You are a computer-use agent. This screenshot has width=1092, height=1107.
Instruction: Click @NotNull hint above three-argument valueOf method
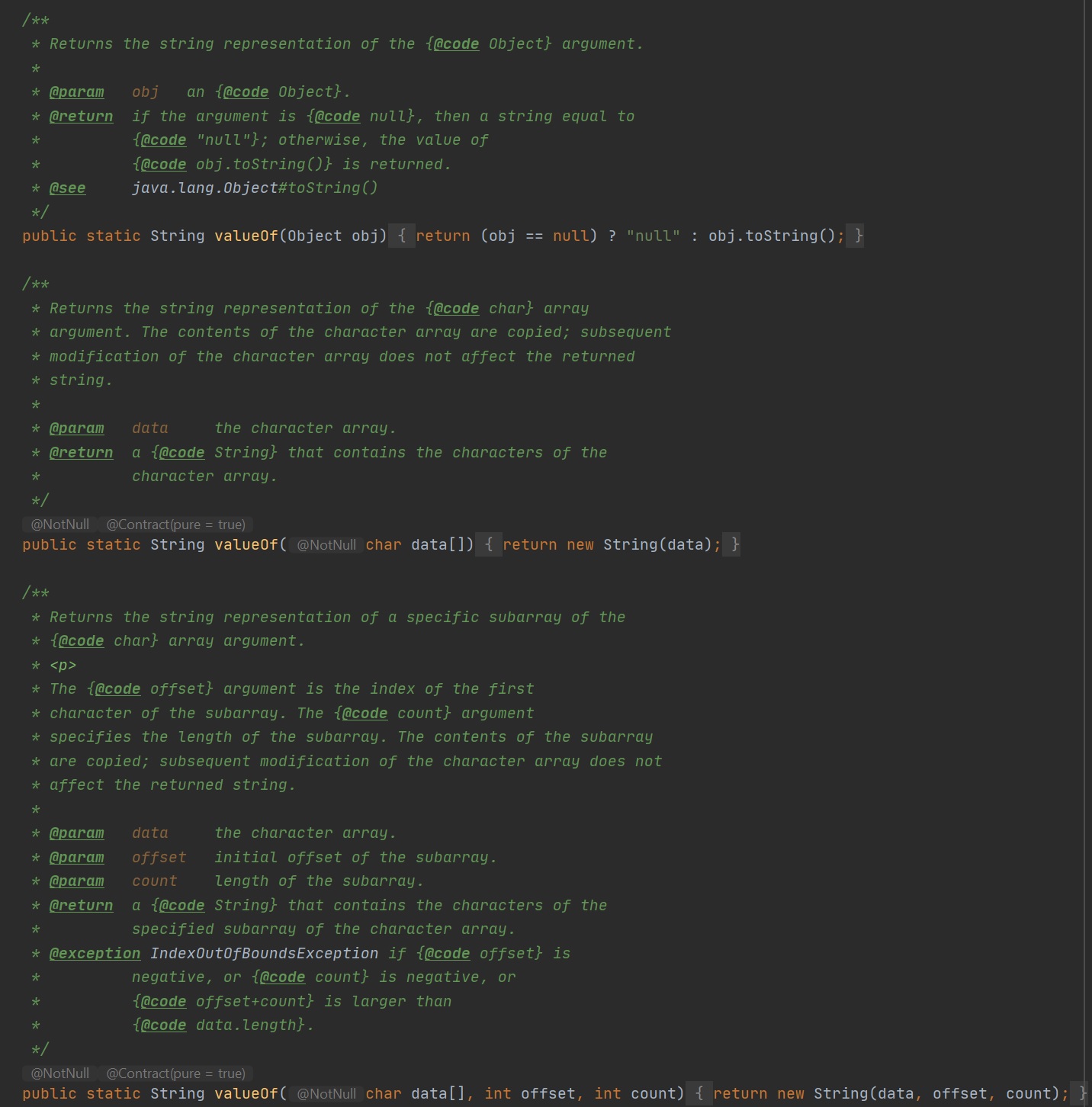59,1073
